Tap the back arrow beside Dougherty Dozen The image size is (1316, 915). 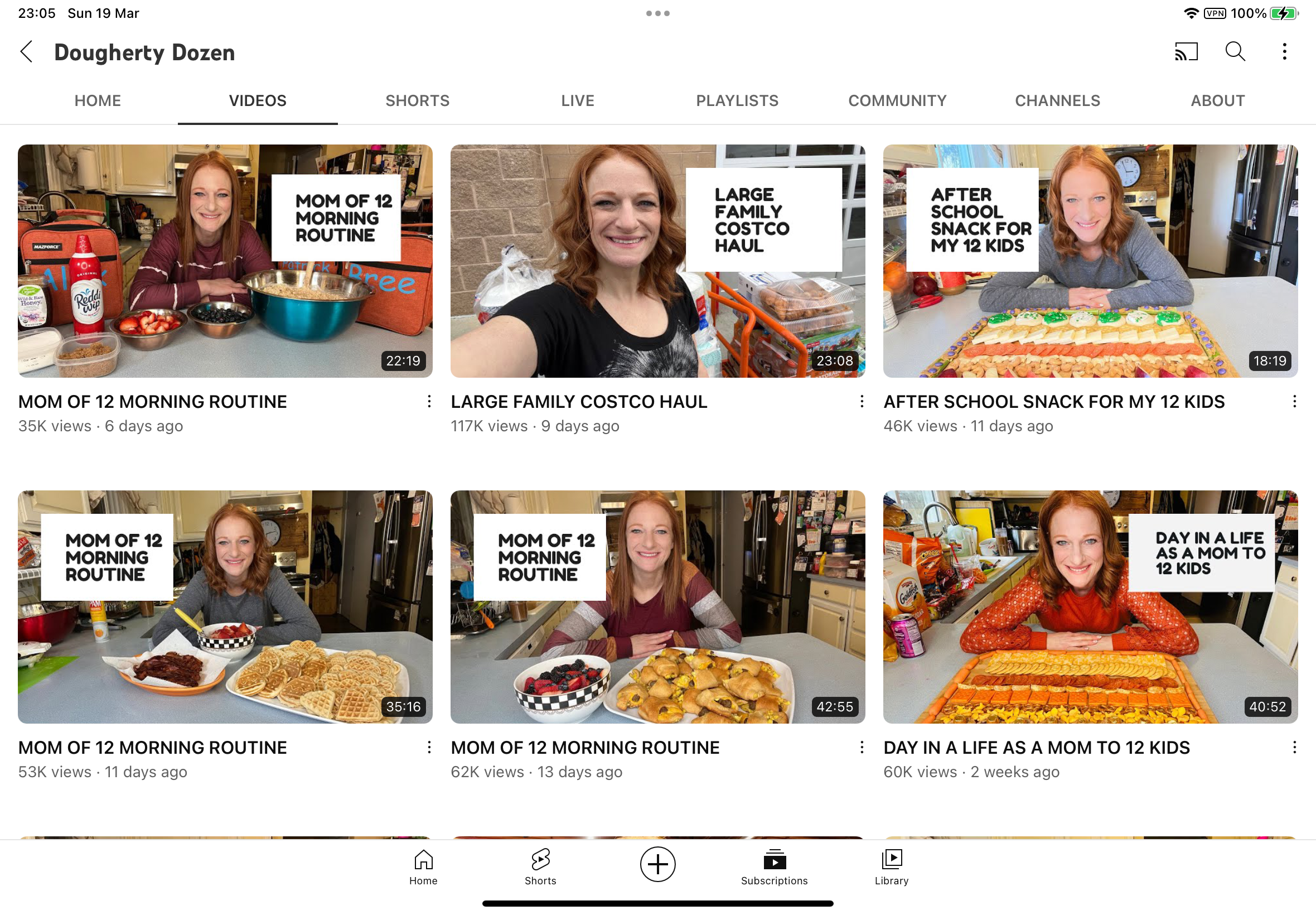pos(26,51)
